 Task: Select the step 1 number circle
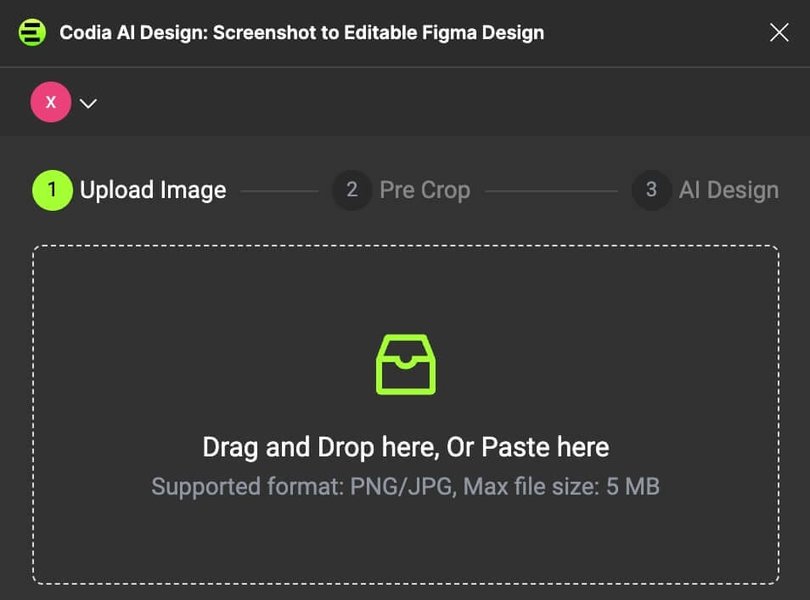click(x=52, y=190)
